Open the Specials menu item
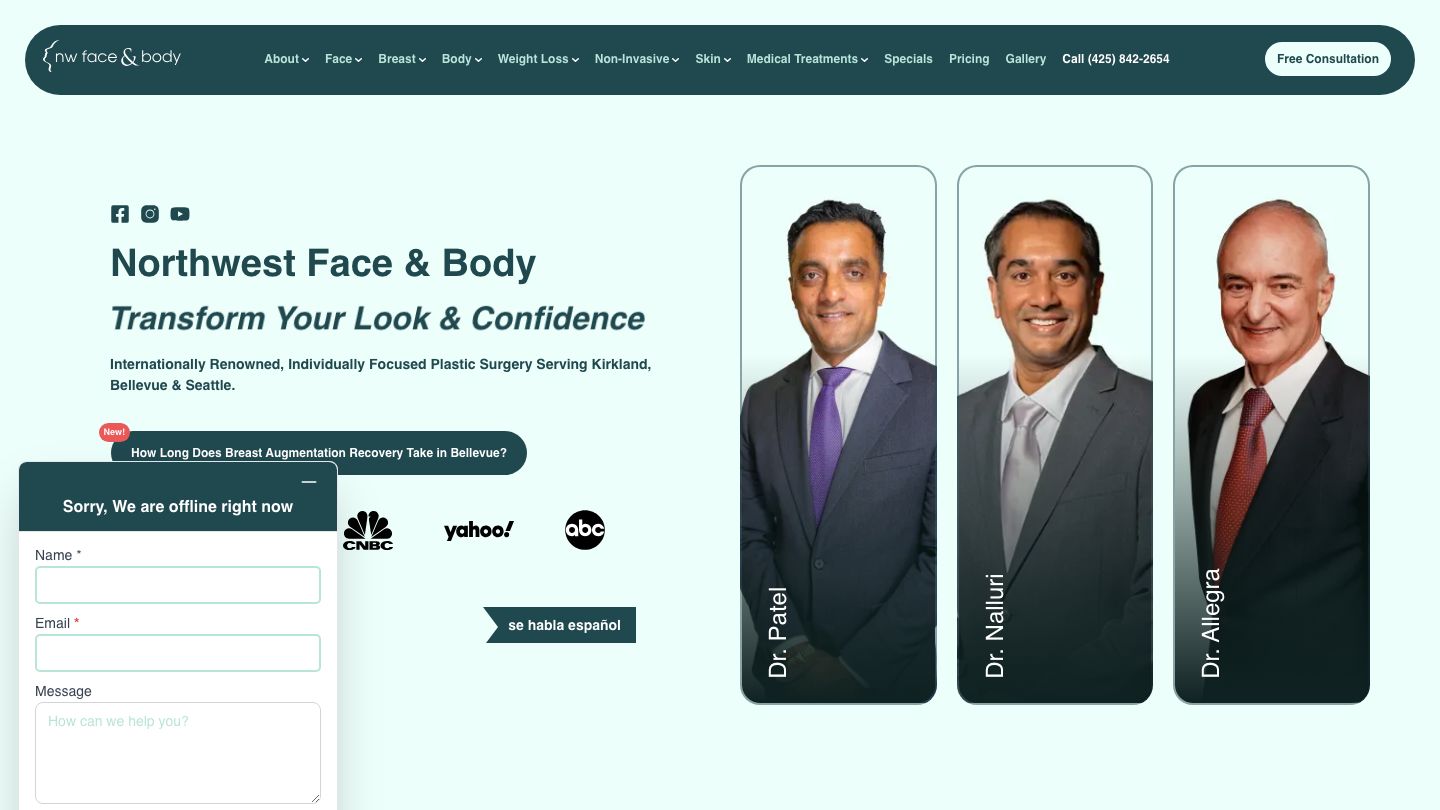This screenshot has width=1440, height=810. (x=908, y=59)
